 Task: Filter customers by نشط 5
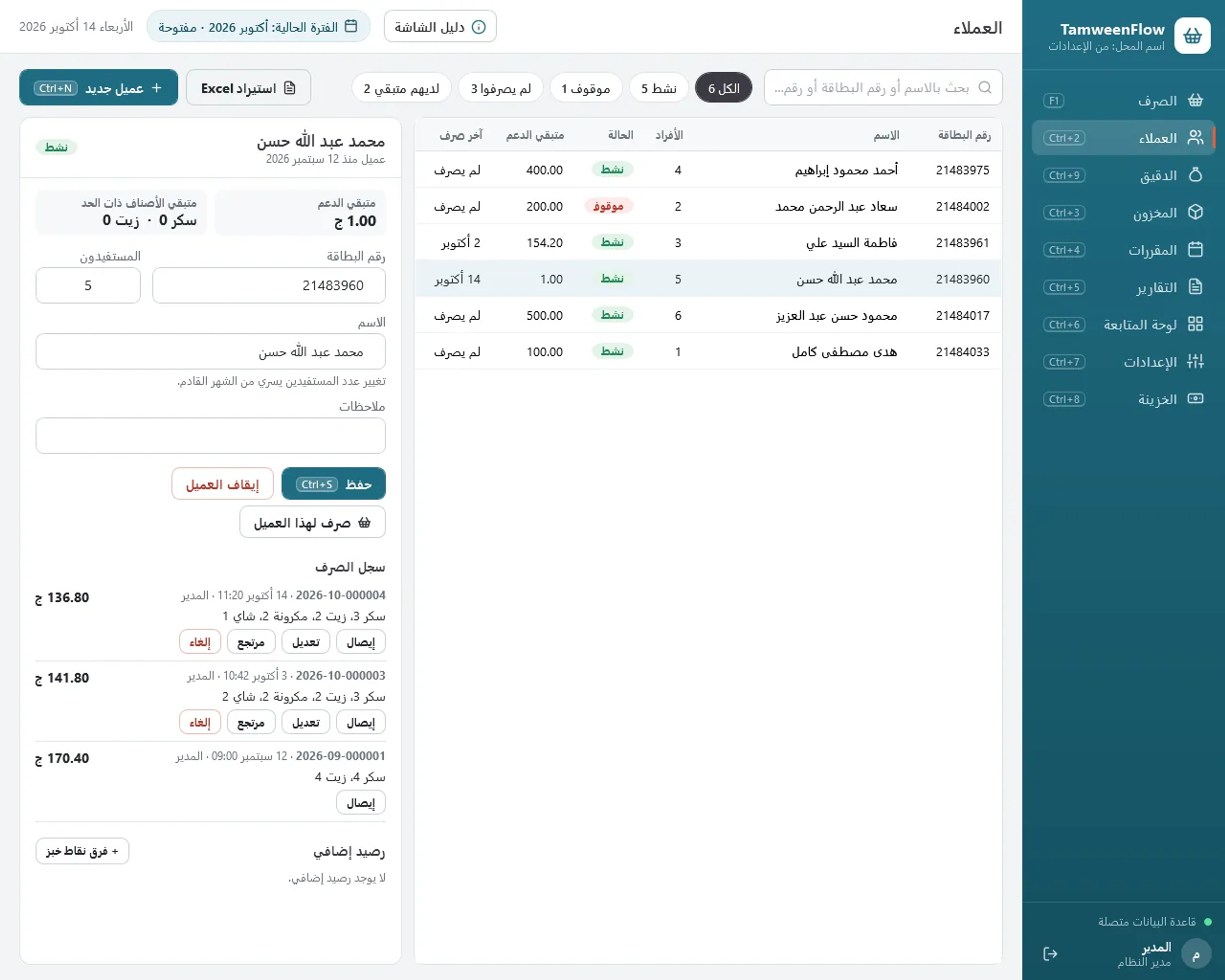click(x=658, y=88)
